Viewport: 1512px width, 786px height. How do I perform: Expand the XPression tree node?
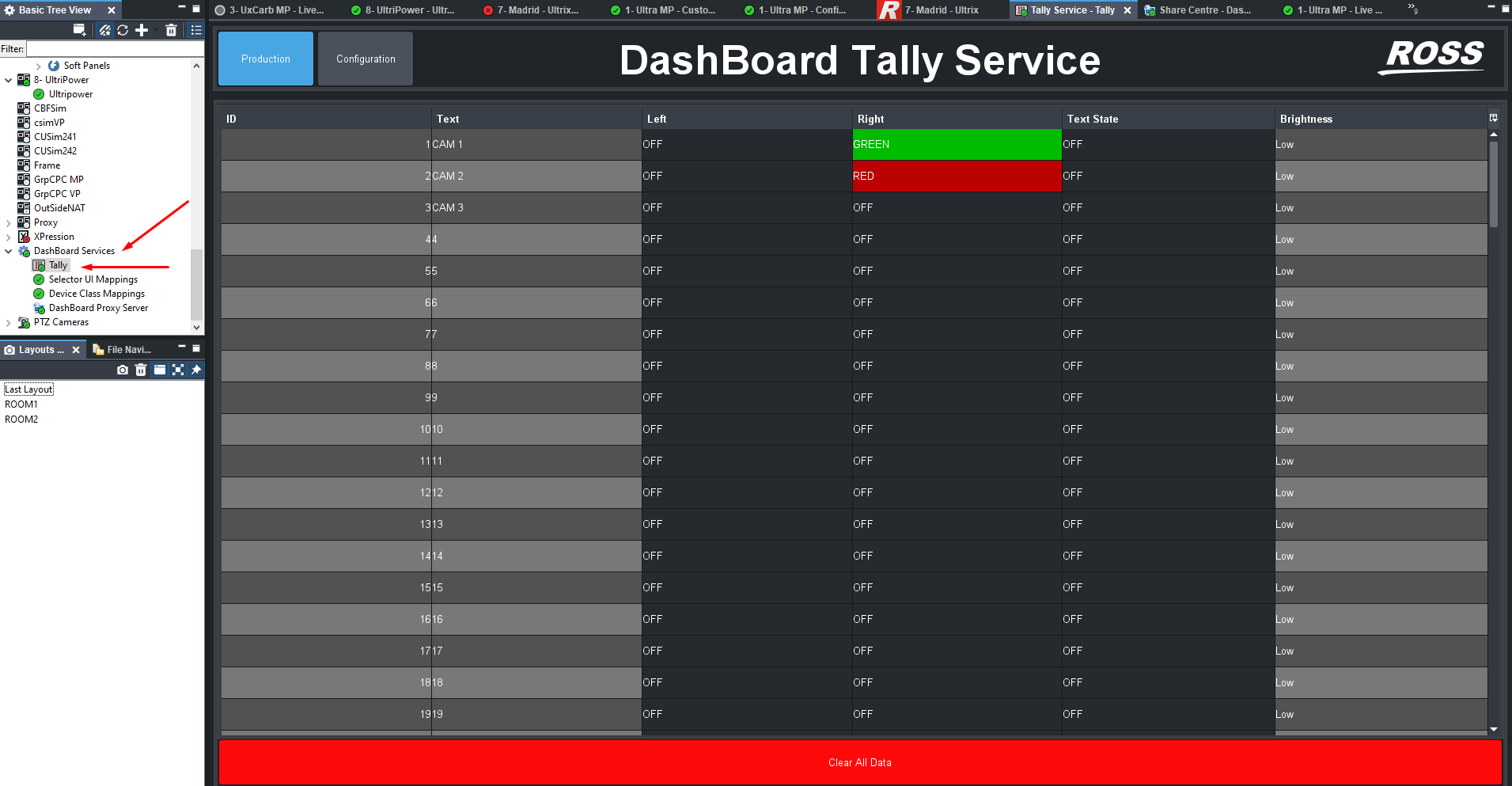coord(9,237)
